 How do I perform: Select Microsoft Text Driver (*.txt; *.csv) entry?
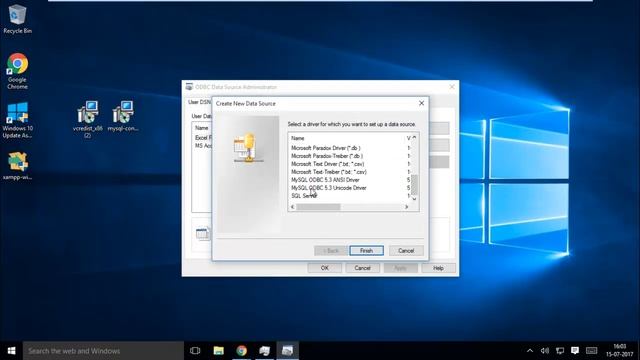coord(328,164)
